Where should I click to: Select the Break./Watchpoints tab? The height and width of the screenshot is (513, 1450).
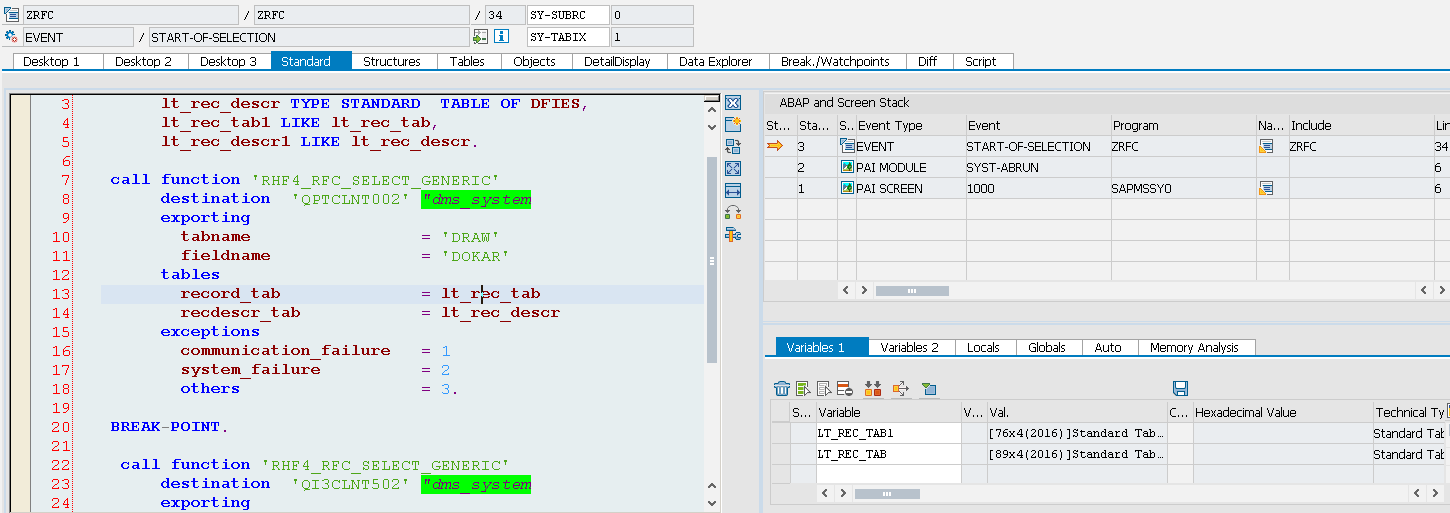click(835, 61)
